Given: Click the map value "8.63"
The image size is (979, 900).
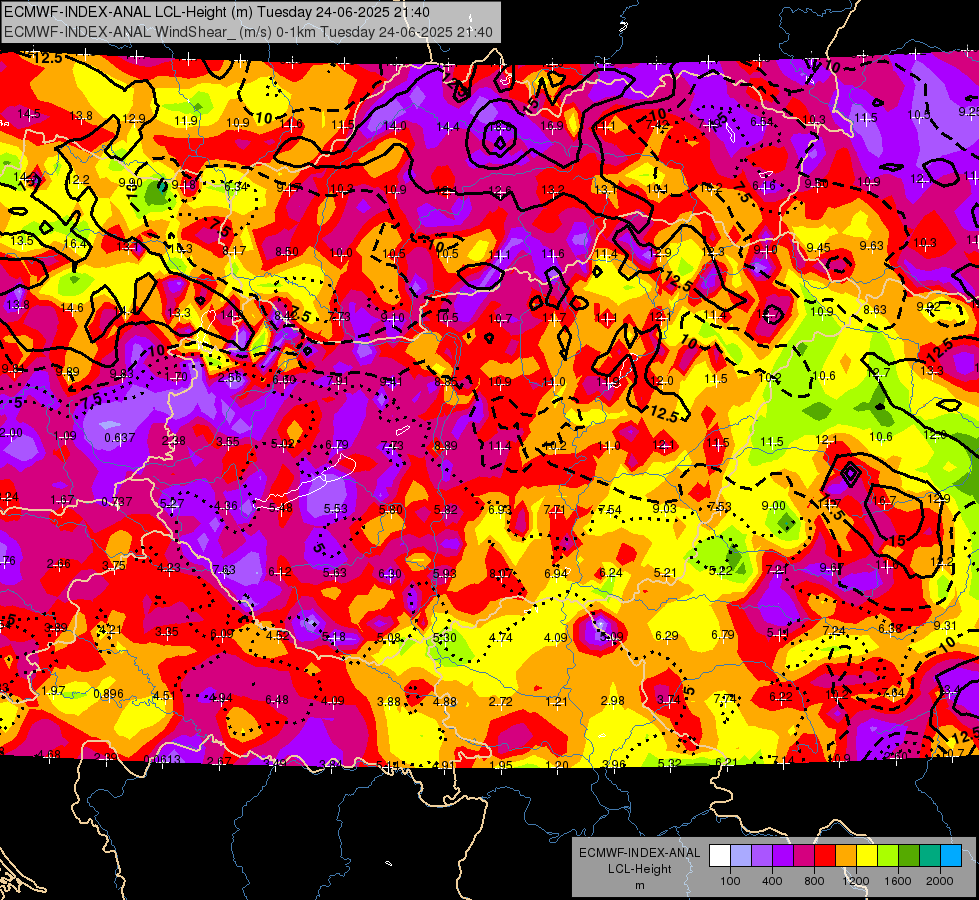Looking at the screenshot, I should [x=875, y=309].
